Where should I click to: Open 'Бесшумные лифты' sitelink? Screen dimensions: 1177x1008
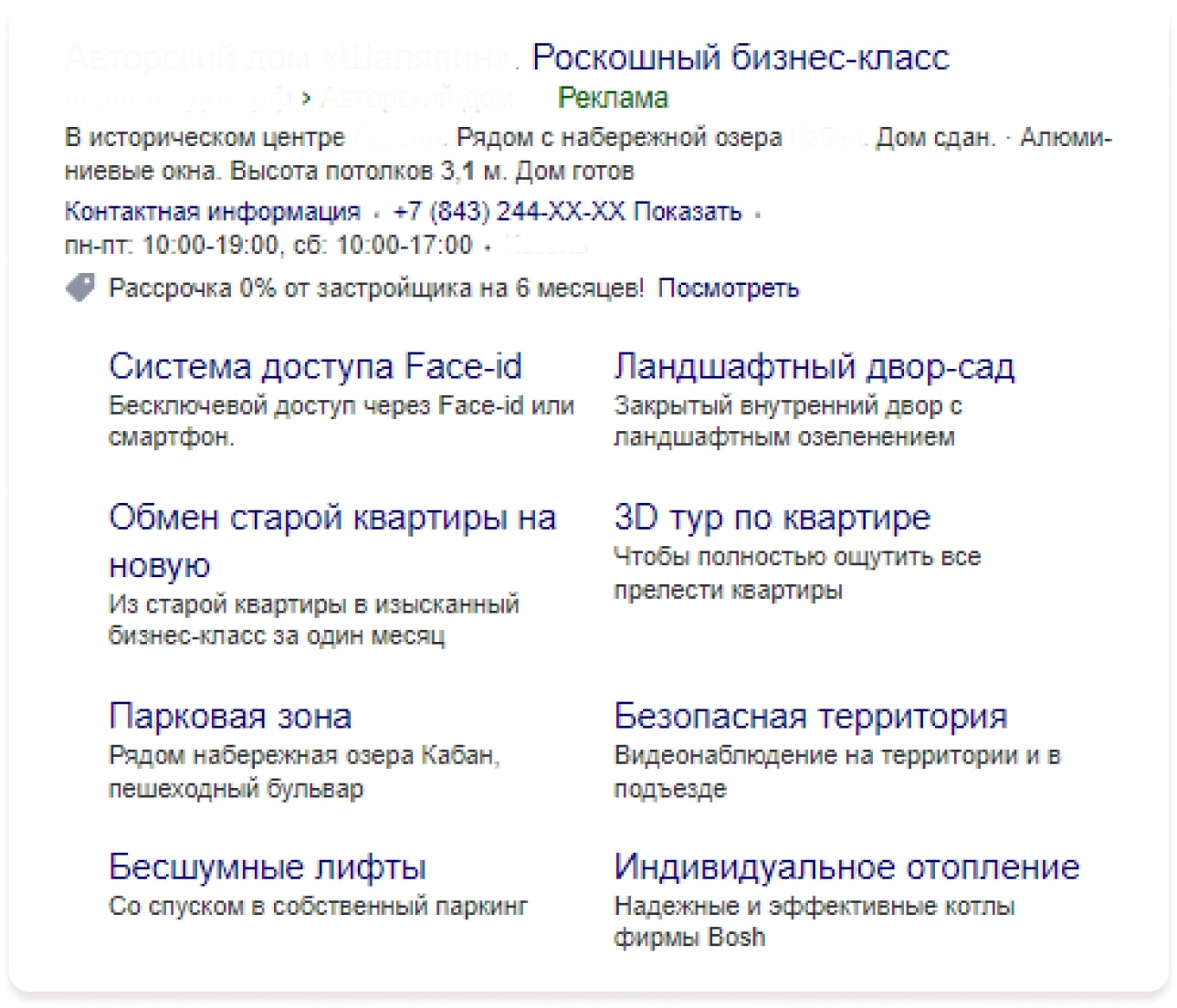coord(268,866)
